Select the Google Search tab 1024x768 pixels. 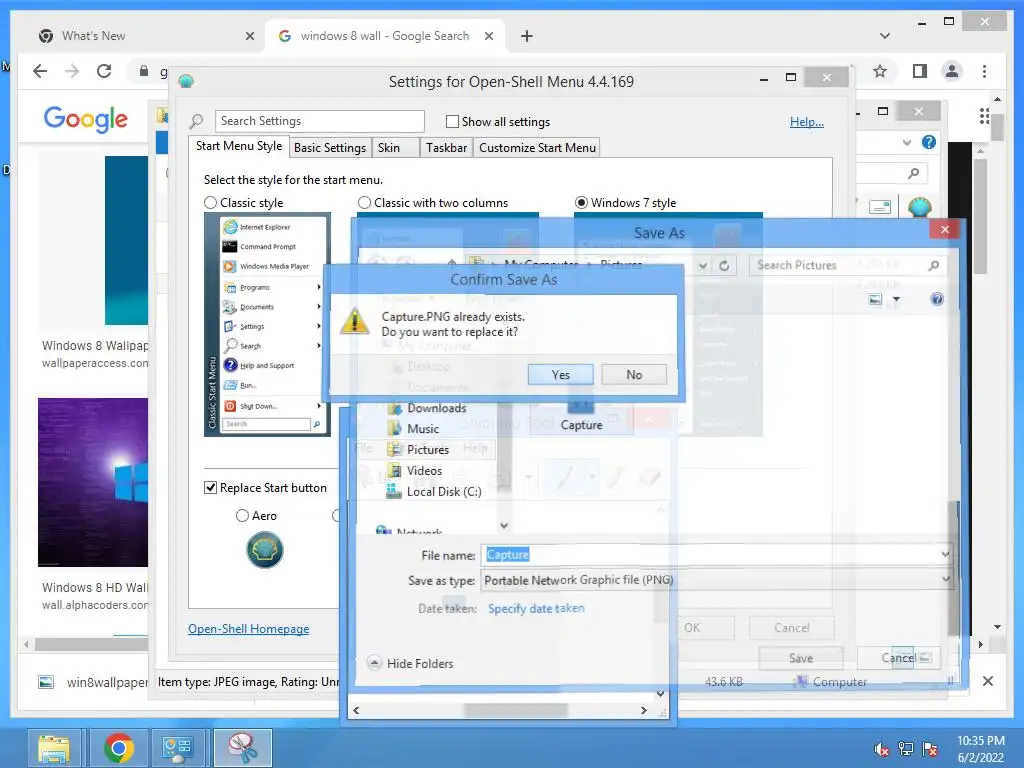coord(385,36)
